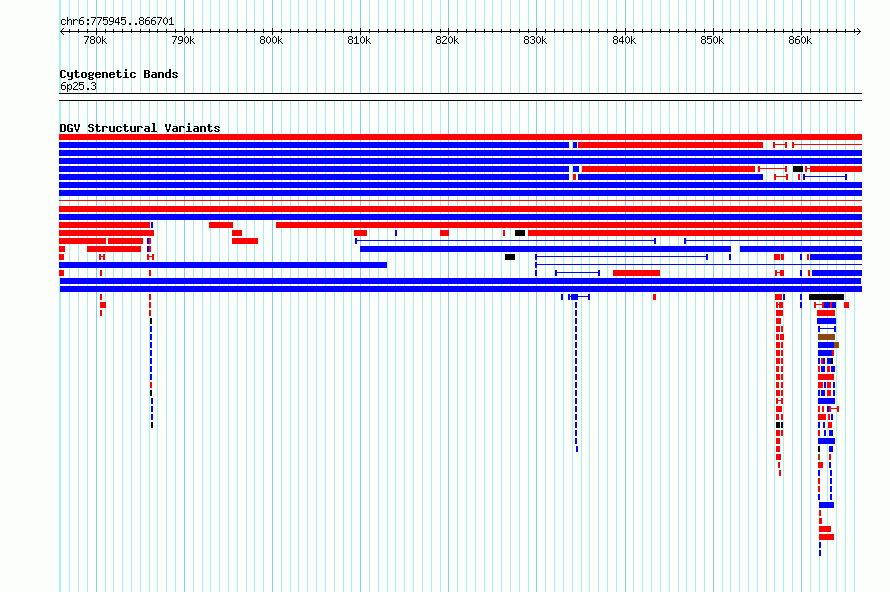This screenshot has width=890, height=592.
Task: Click the wide black variant bar right of 860k
Action: click(826, 297)
